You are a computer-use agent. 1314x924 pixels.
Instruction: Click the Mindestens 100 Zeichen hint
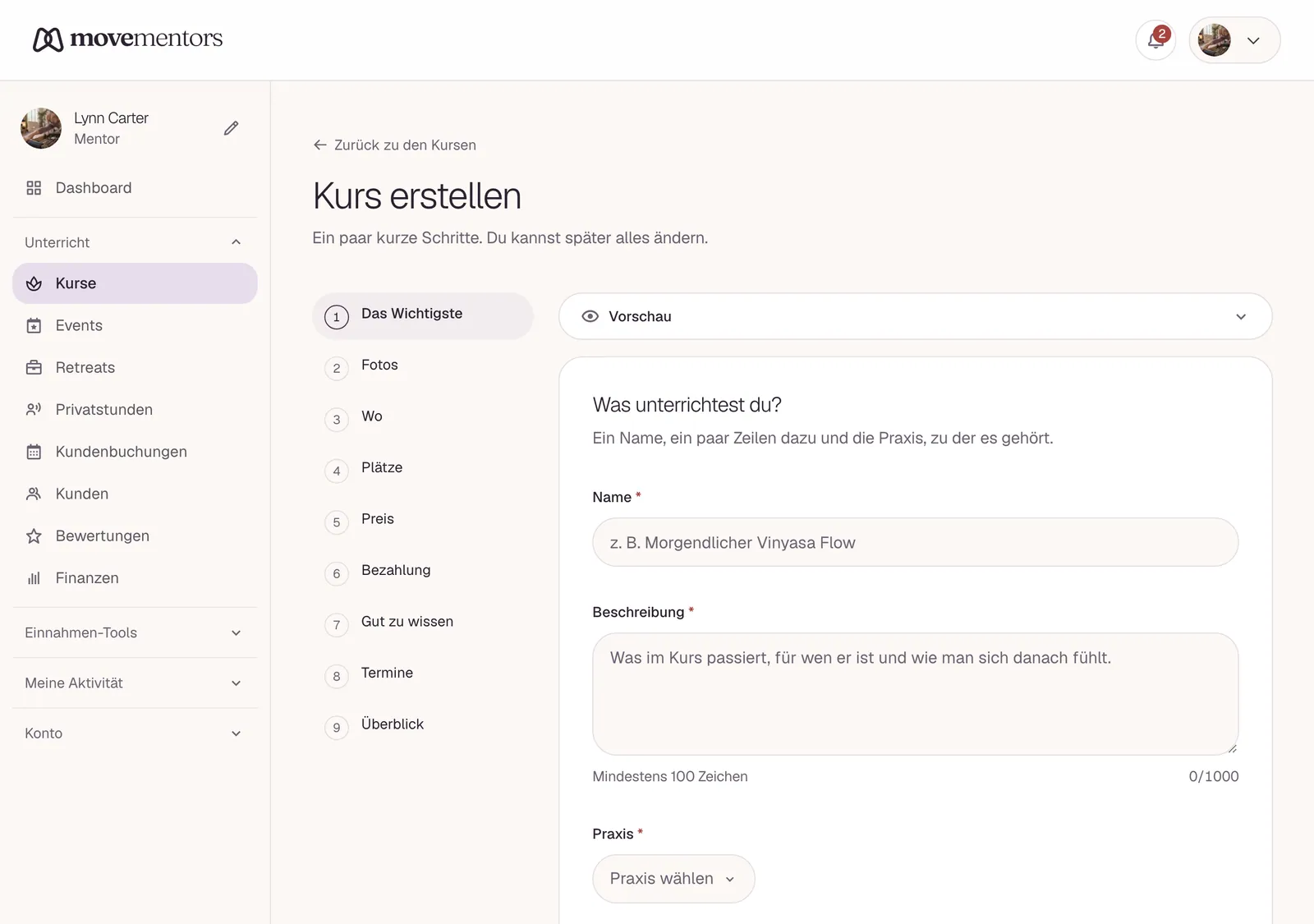670,776
